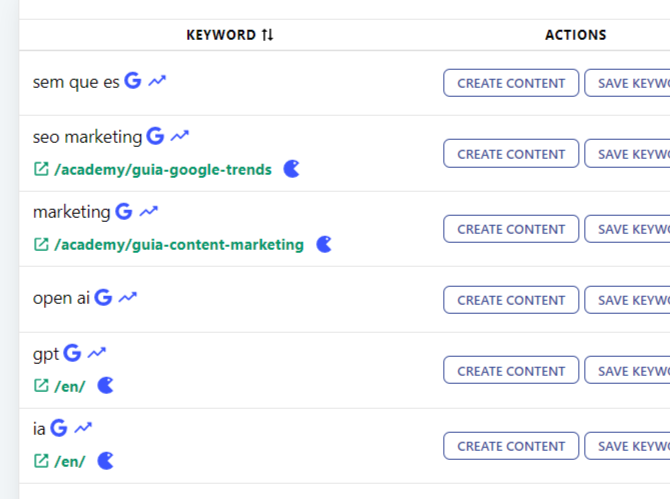Save keyword 'open ai'
This screenshot has height=499, width=670.
click(x=627, y=300)
